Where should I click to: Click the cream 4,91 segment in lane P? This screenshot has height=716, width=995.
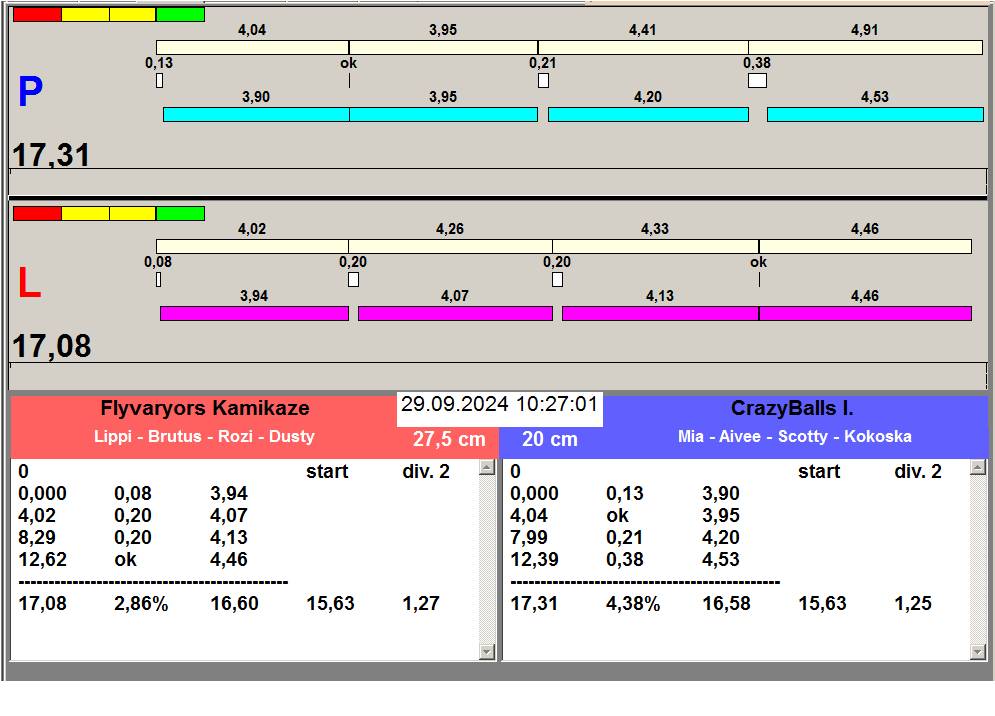point(864,47)
